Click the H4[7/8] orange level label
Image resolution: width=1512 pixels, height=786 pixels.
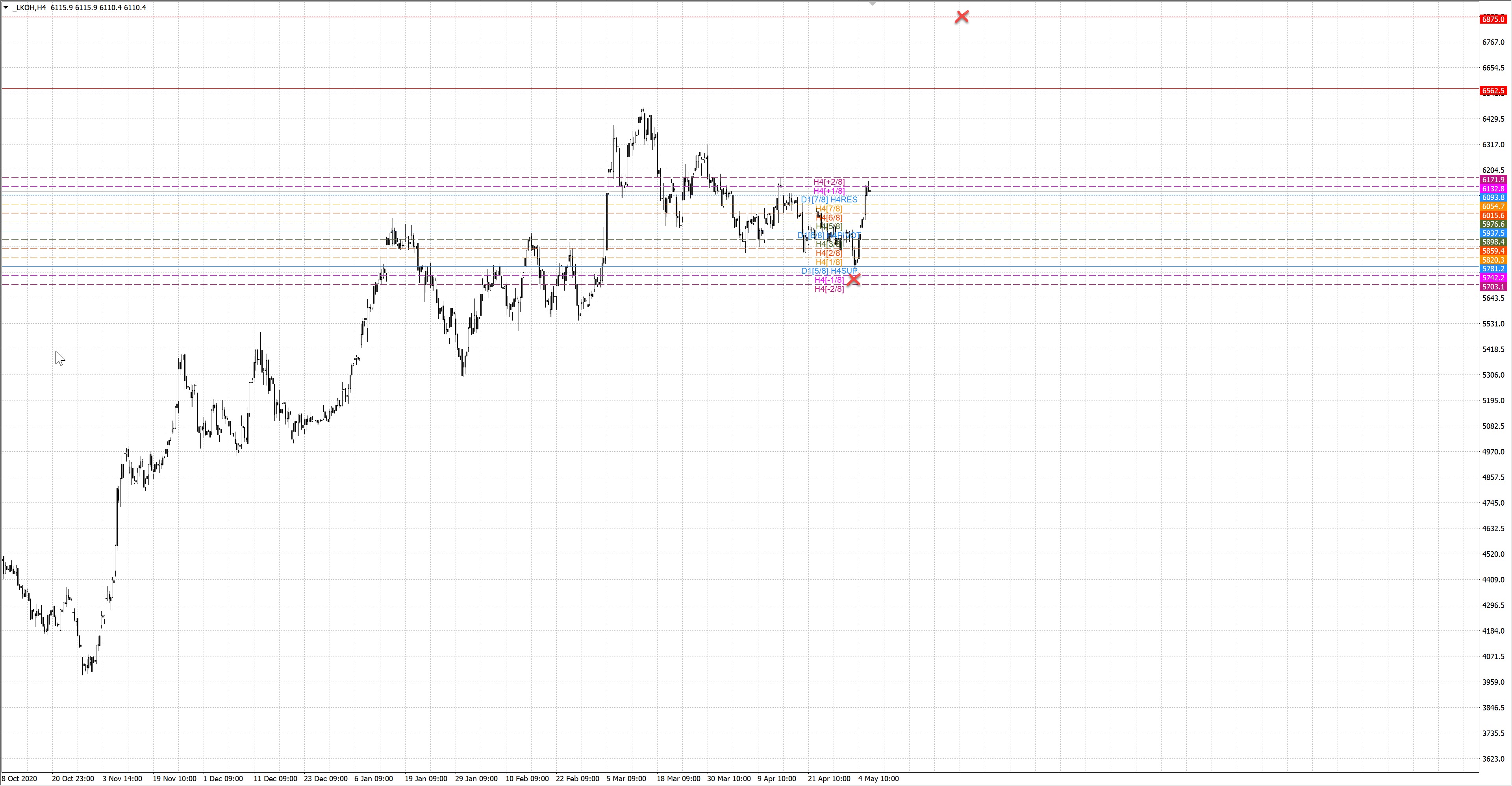click(829, 209)
